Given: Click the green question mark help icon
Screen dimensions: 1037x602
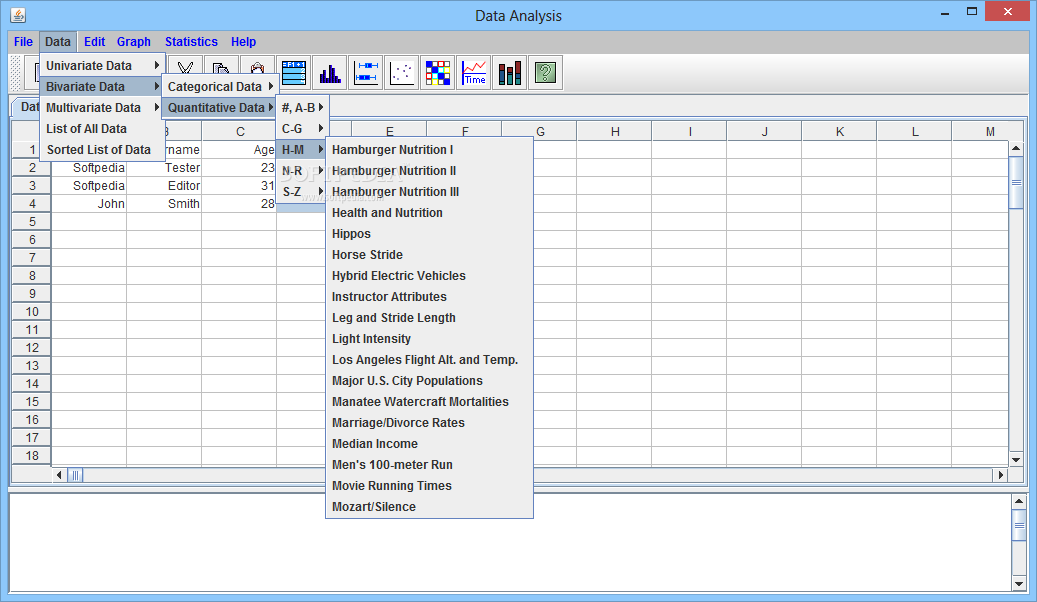Looking at the screenshot, I should point(546,72).
